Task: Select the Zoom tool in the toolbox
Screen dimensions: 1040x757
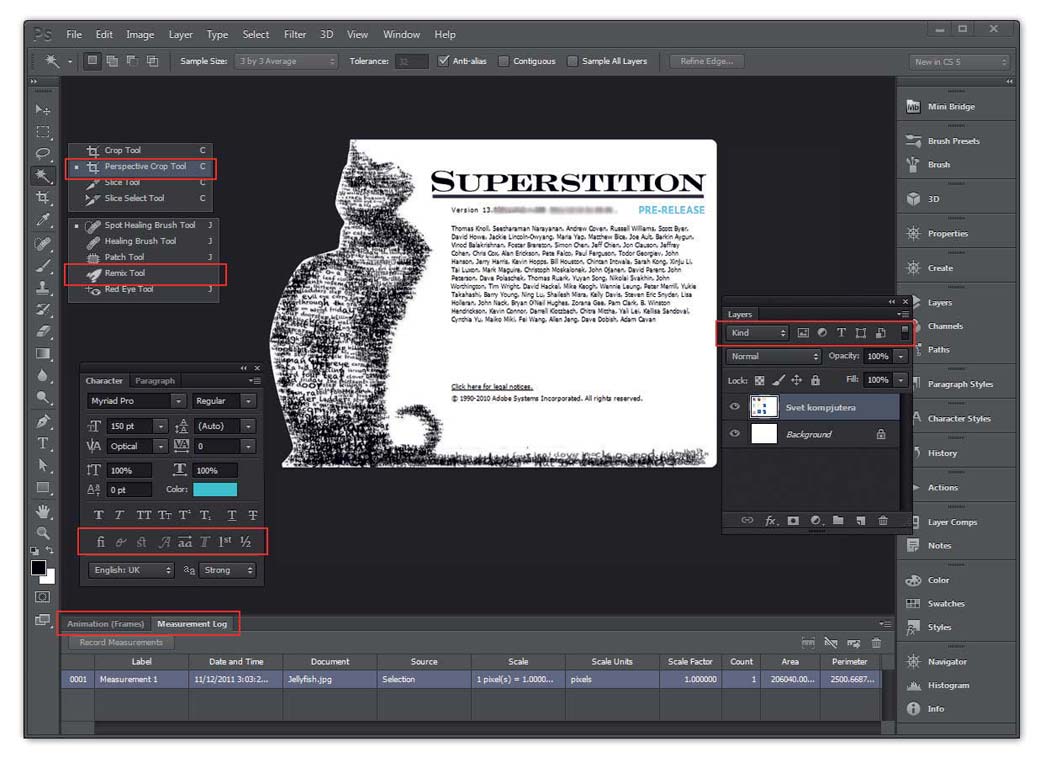Action: 43,533
